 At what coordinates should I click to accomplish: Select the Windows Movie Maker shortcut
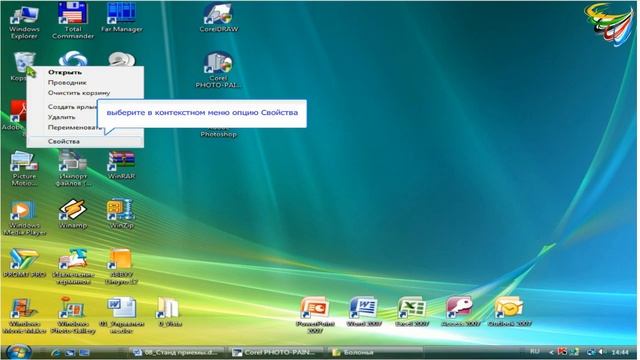(24, 315)
